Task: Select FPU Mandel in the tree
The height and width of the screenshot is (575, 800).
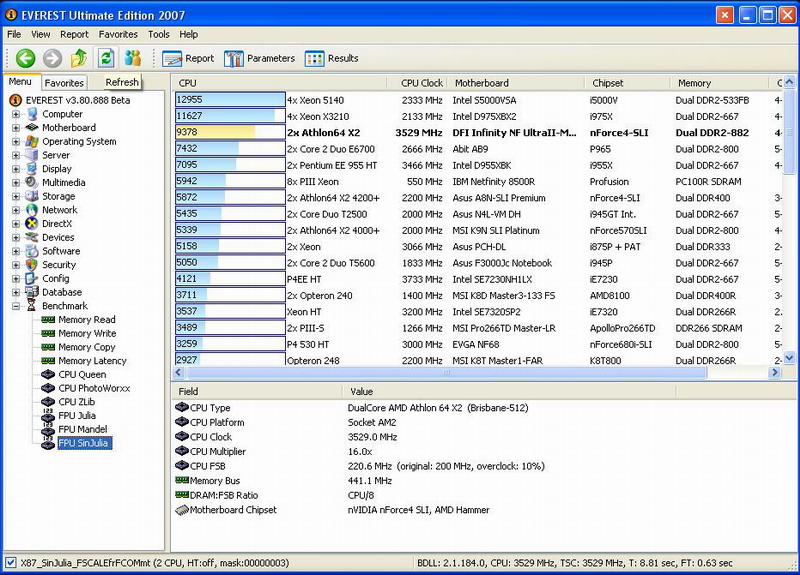Action: point(82,429)
